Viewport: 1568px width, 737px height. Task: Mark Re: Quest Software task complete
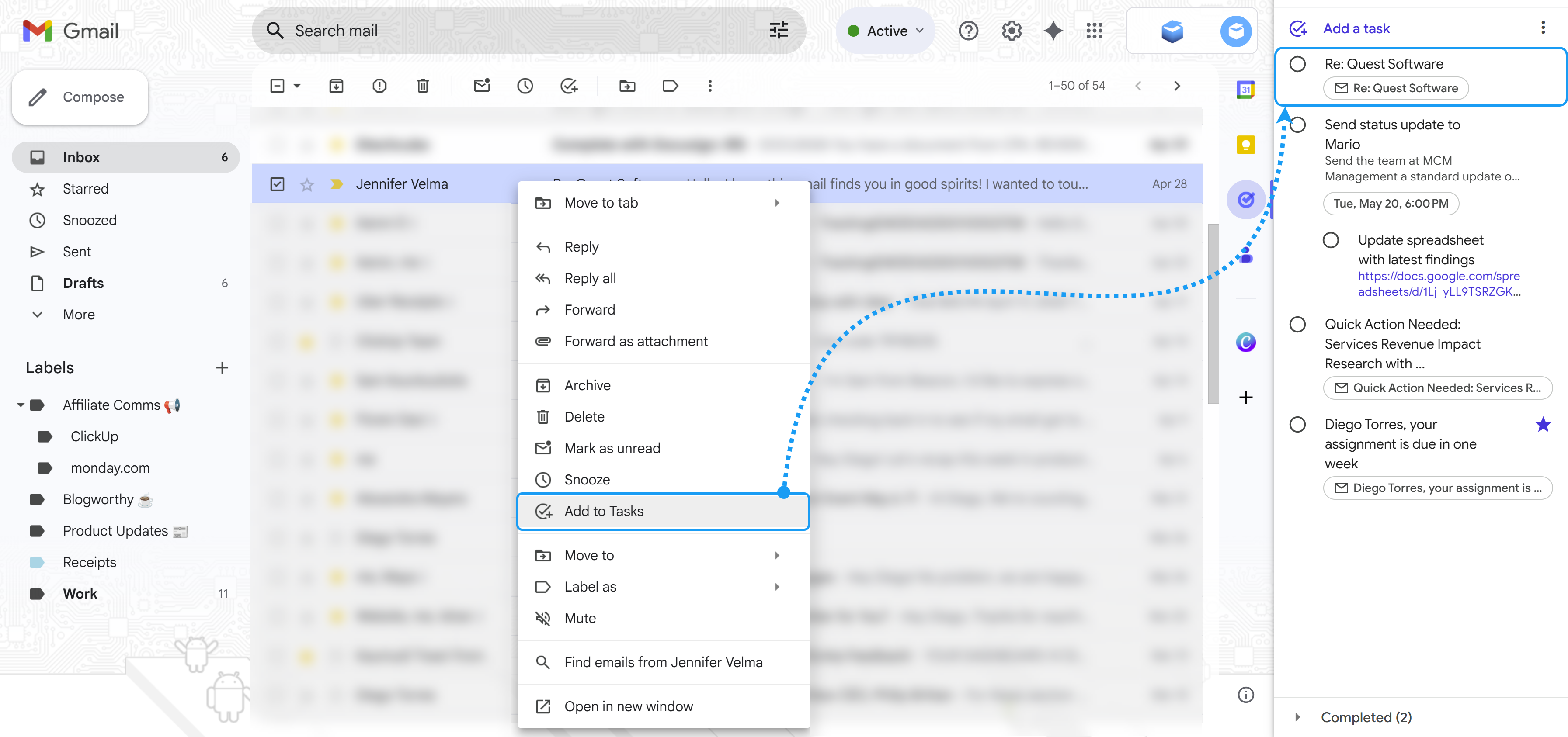[1297, 64]
